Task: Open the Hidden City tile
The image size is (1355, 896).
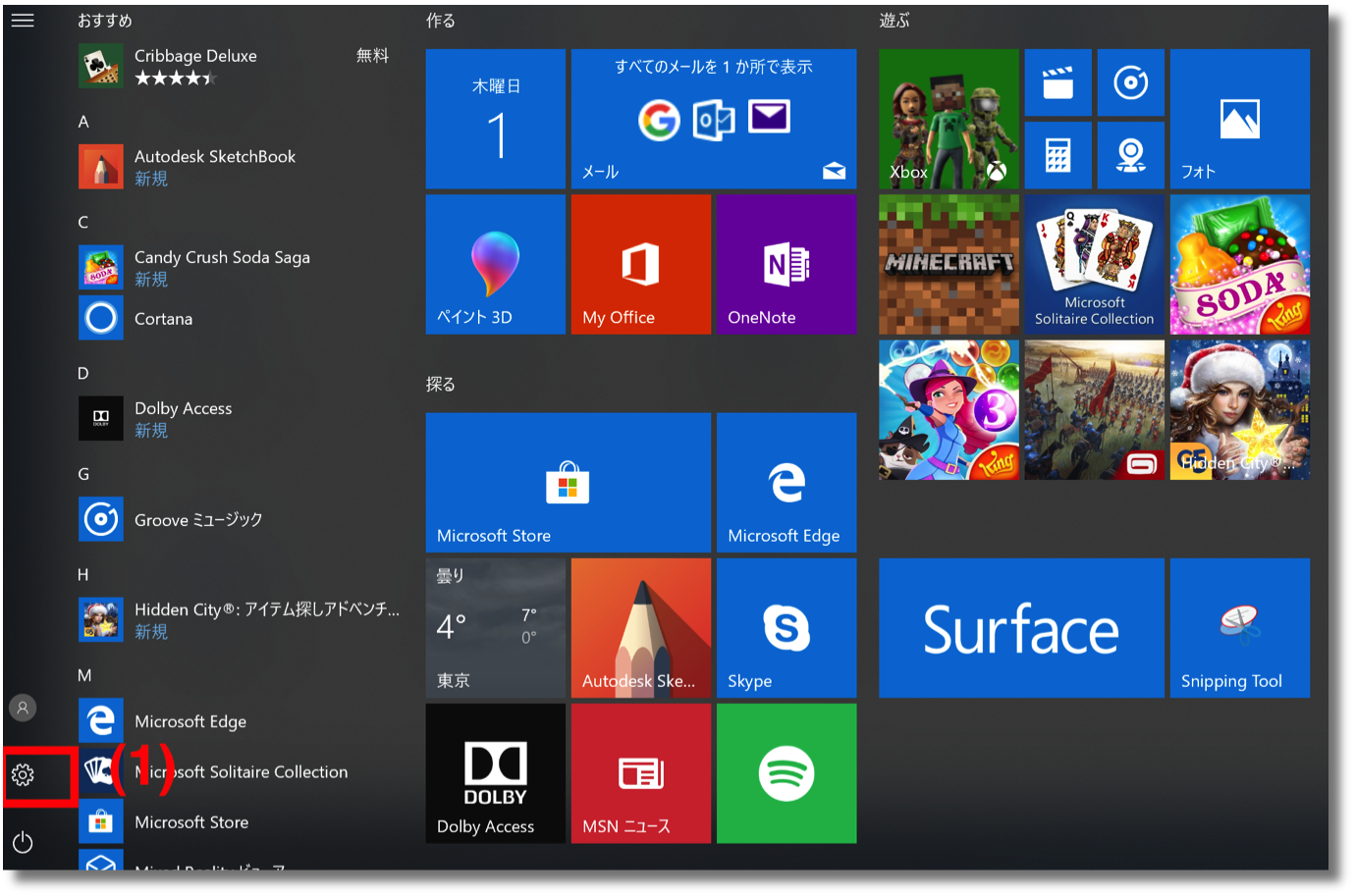Action: [x=1240, y=410]
